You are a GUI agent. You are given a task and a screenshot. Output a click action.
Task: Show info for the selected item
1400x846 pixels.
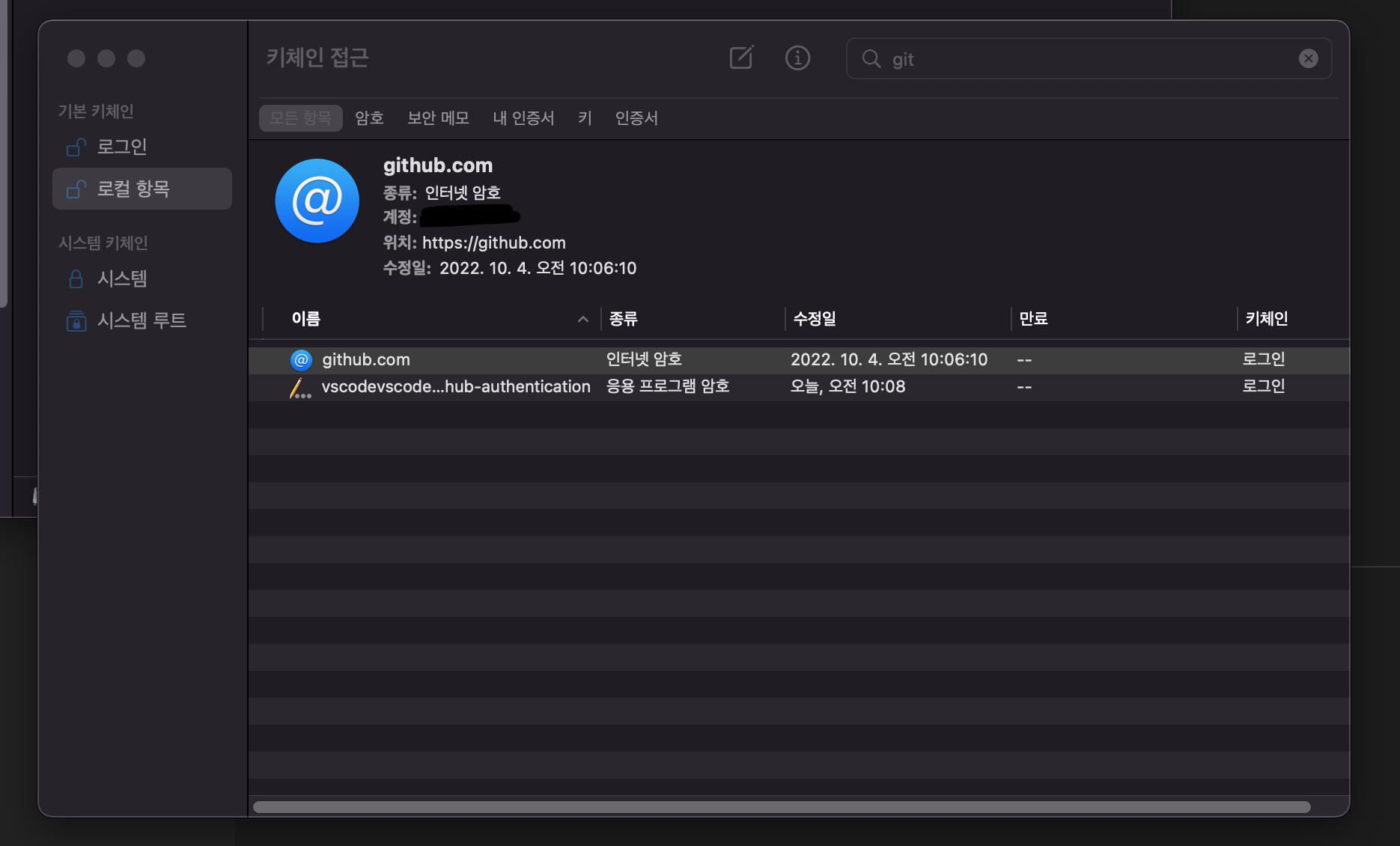pos(797,58)
